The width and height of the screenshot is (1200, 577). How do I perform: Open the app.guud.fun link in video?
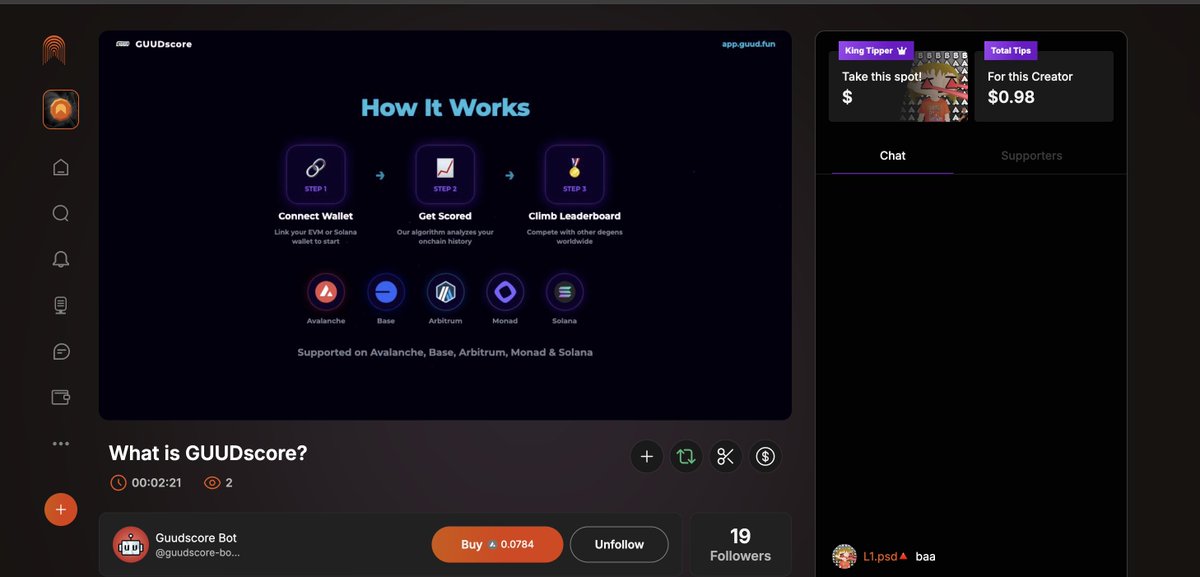click(x=748, y=44)
